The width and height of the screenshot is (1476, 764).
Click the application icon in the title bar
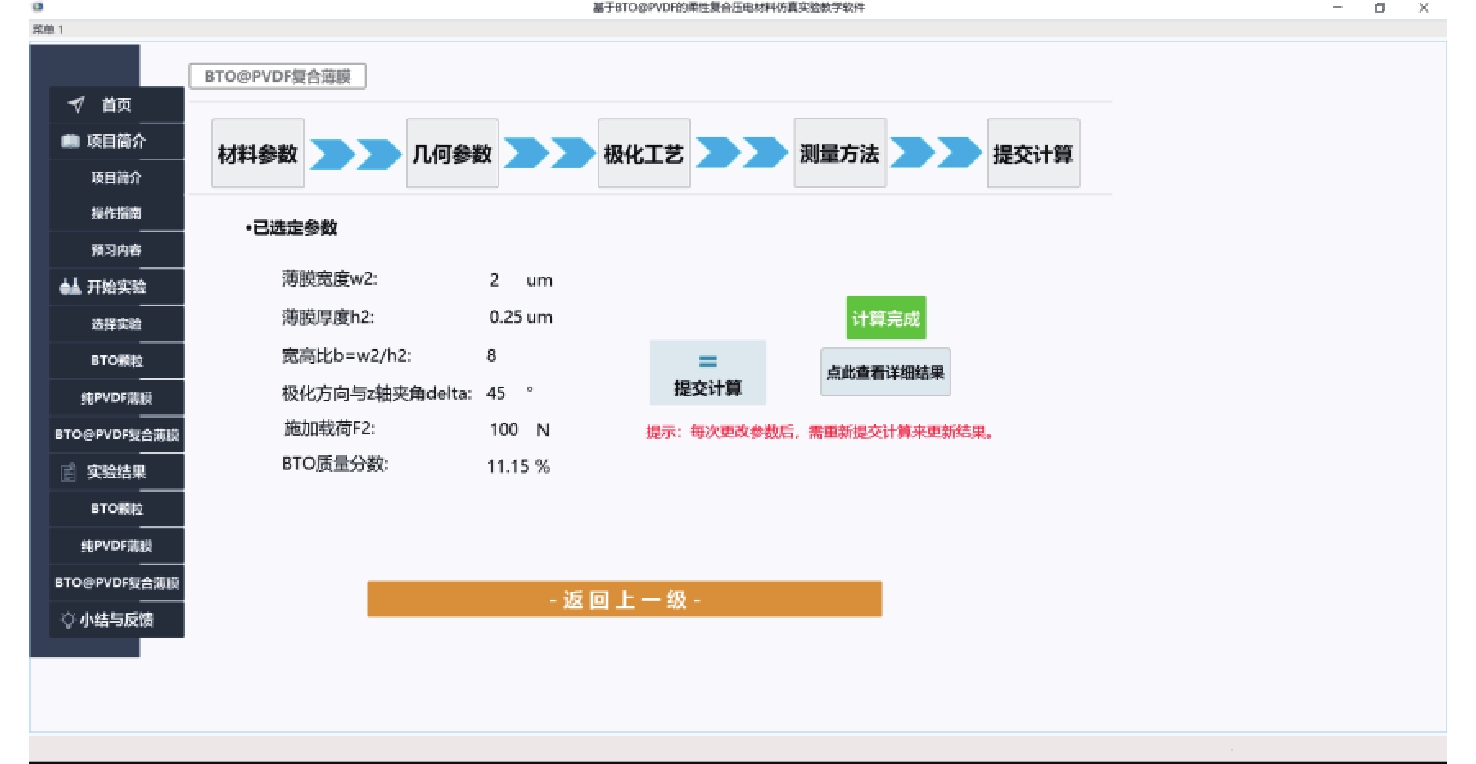point(37,8)
